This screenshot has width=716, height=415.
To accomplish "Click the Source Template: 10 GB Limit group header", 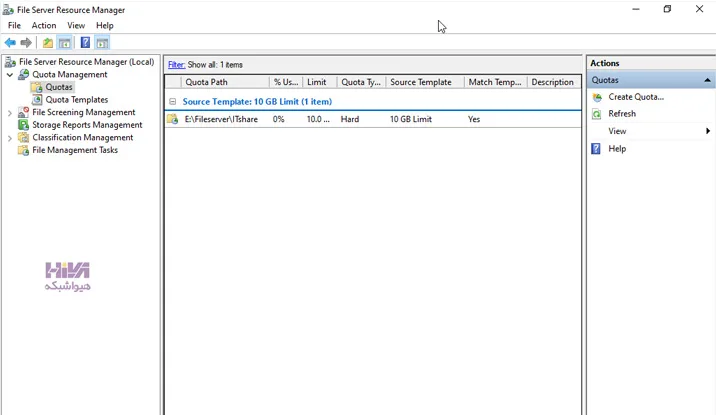I will pos(257,101).
